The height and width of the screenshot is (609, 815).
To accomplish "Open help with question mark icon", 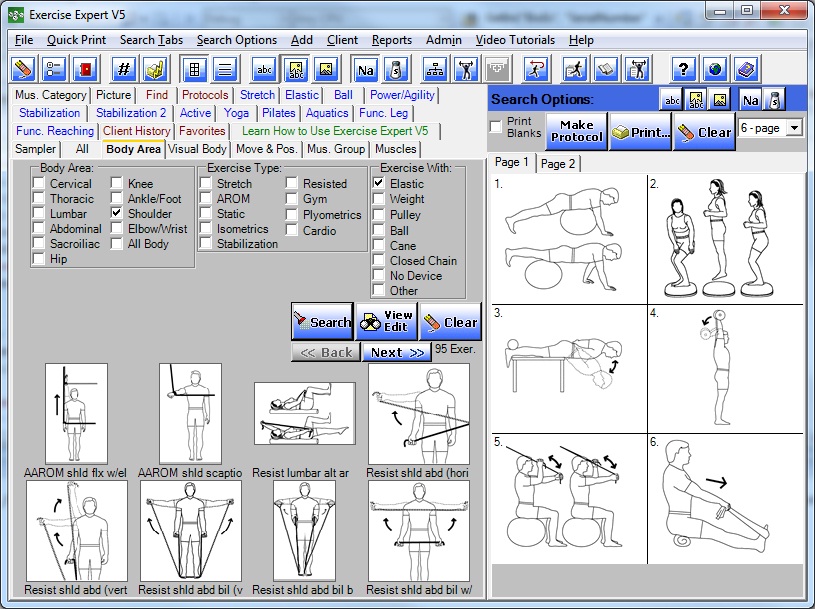I will point(683,69).
